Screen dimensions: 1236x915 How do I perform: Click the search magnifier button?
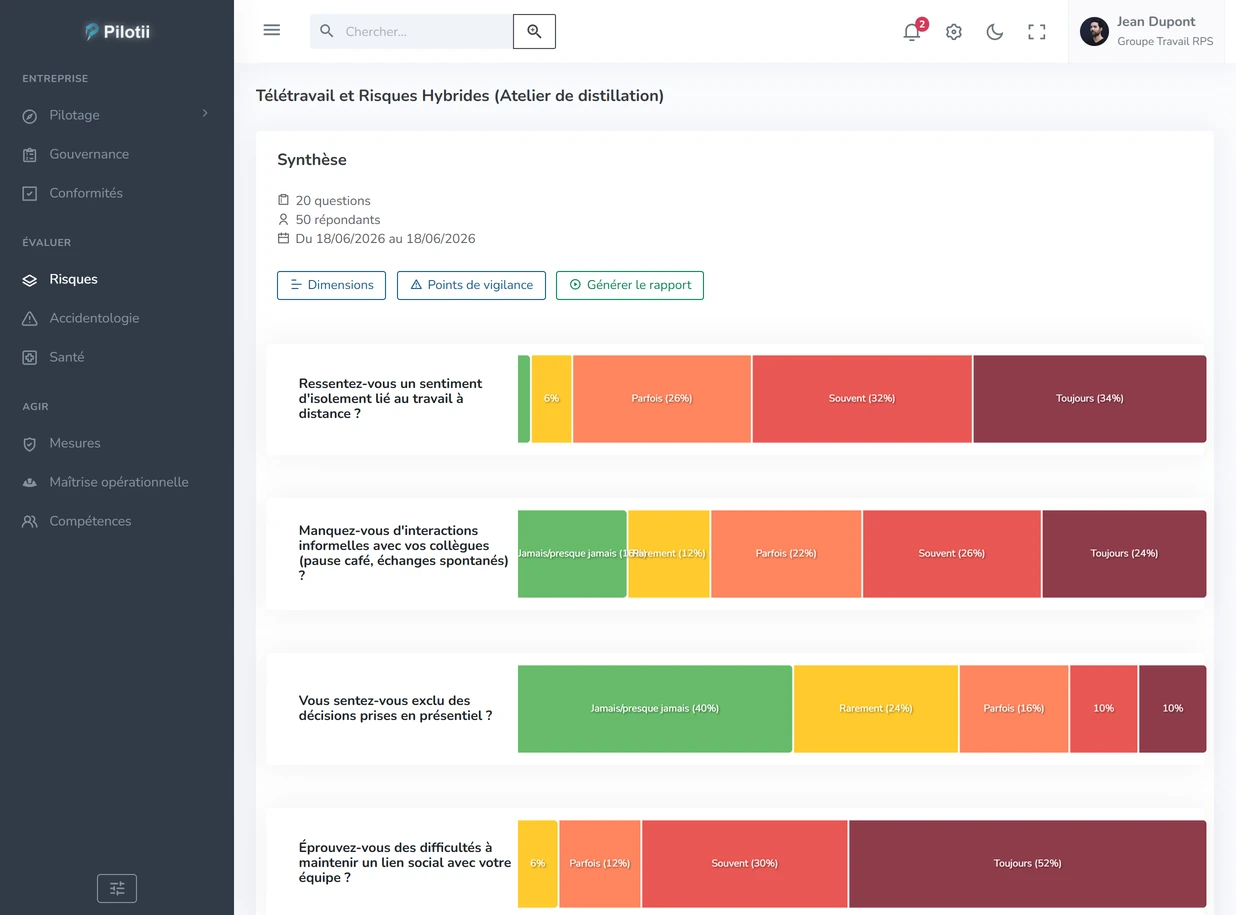tap(534, 31)
